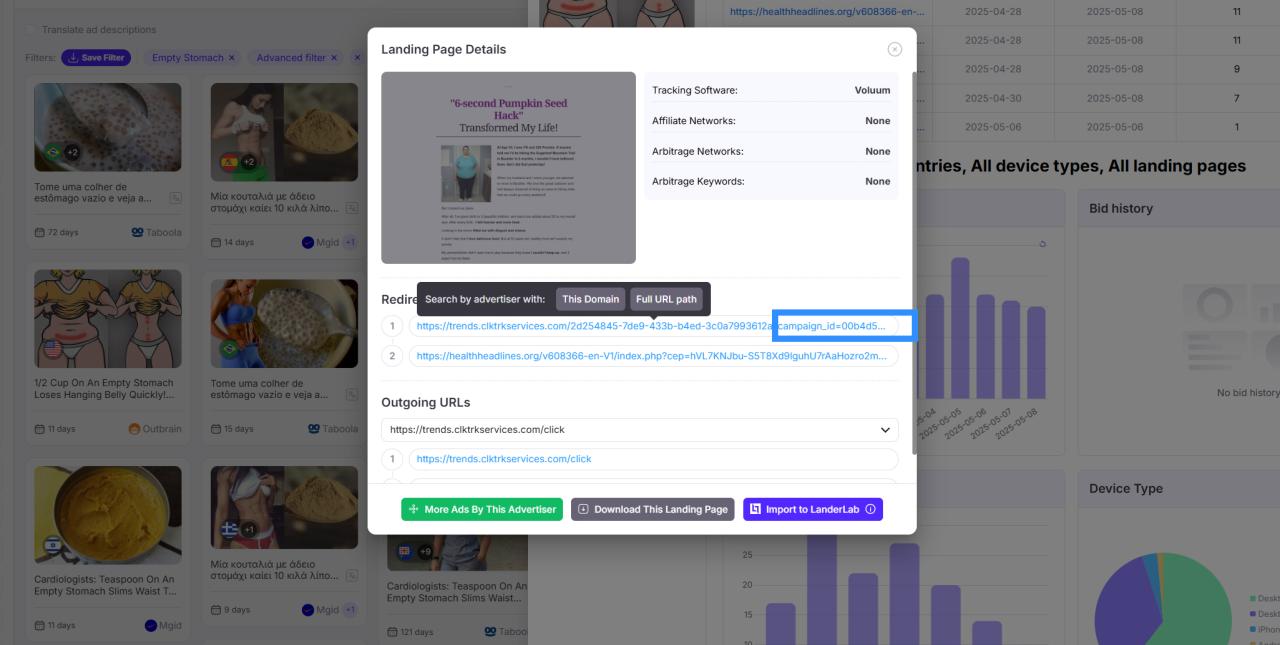Toggle the Translate ad descriptions checkbox

point(31,30)
